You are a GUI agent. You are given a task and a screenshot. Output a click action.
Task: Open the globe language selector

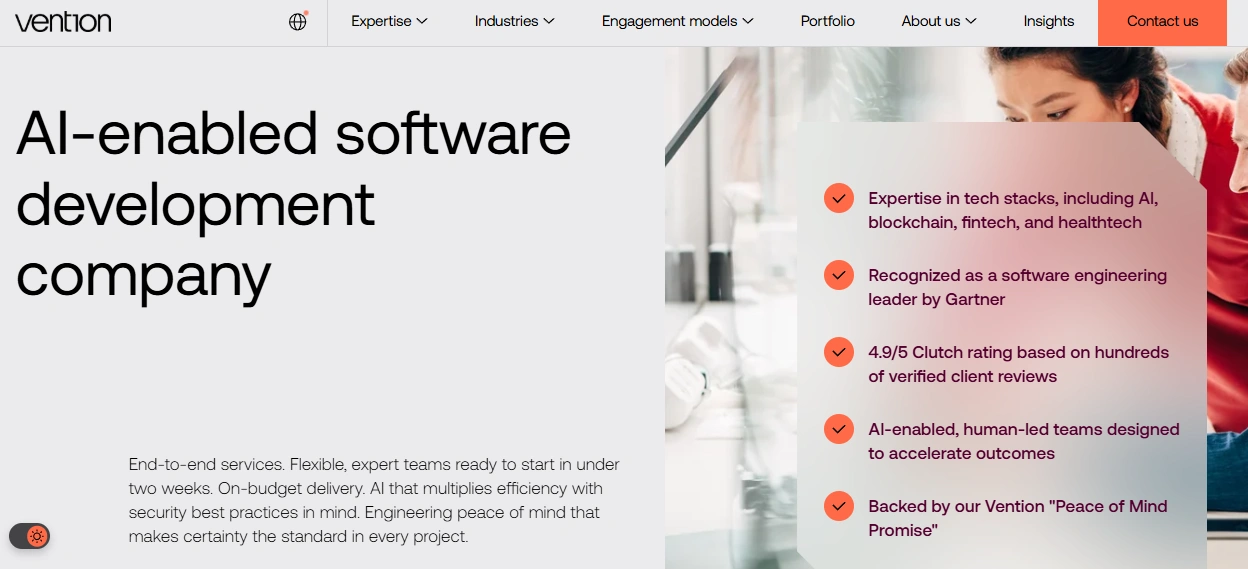[x=298, y=21]
